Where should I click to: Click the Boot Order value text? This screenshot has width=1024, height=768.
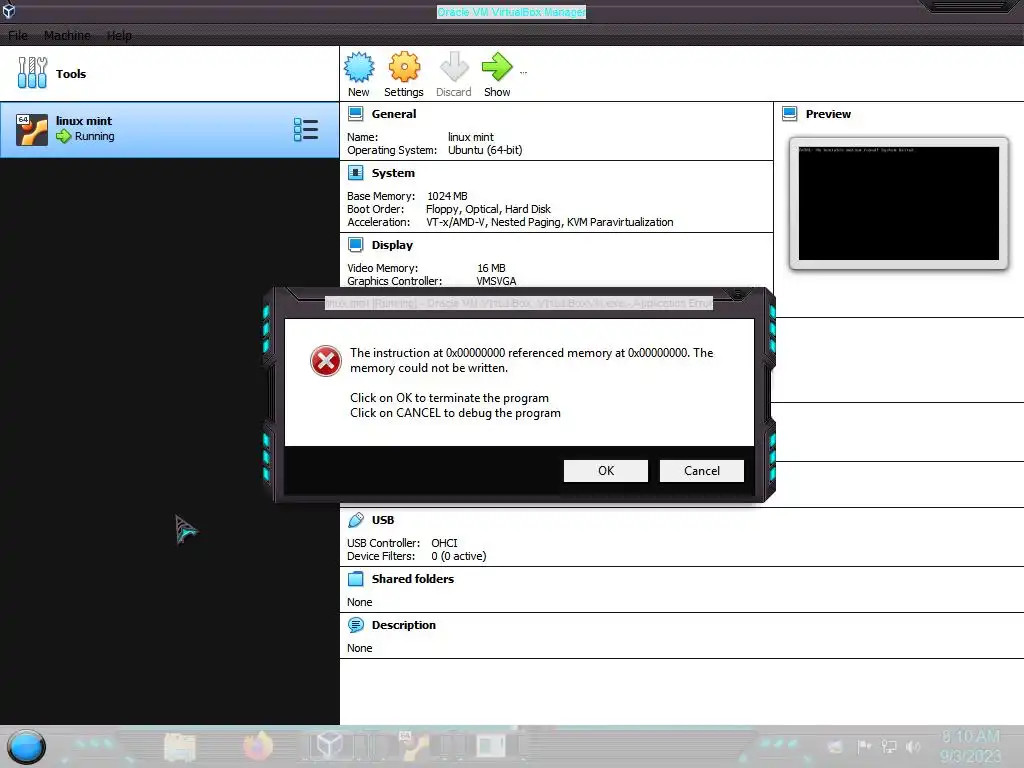click(x=488, y=209)
